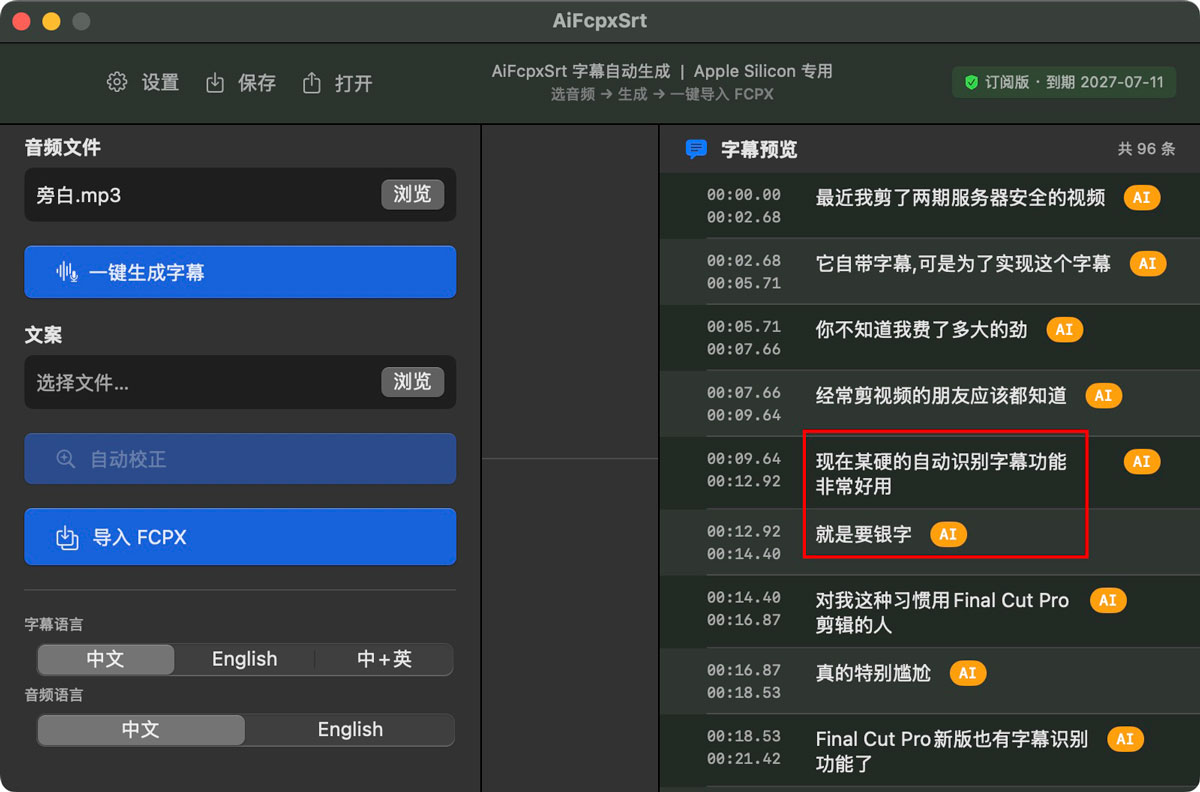Click timestamp 00:16.87 on 真的特别尴尬 row

click(x=744, y=670)
